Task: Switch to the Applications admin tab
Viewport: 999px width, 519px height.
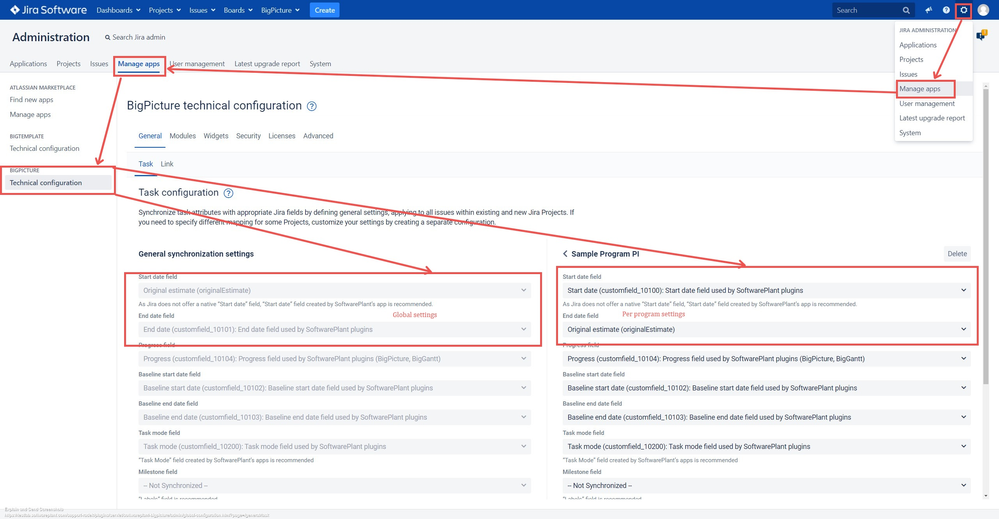Action: (28, 64)
